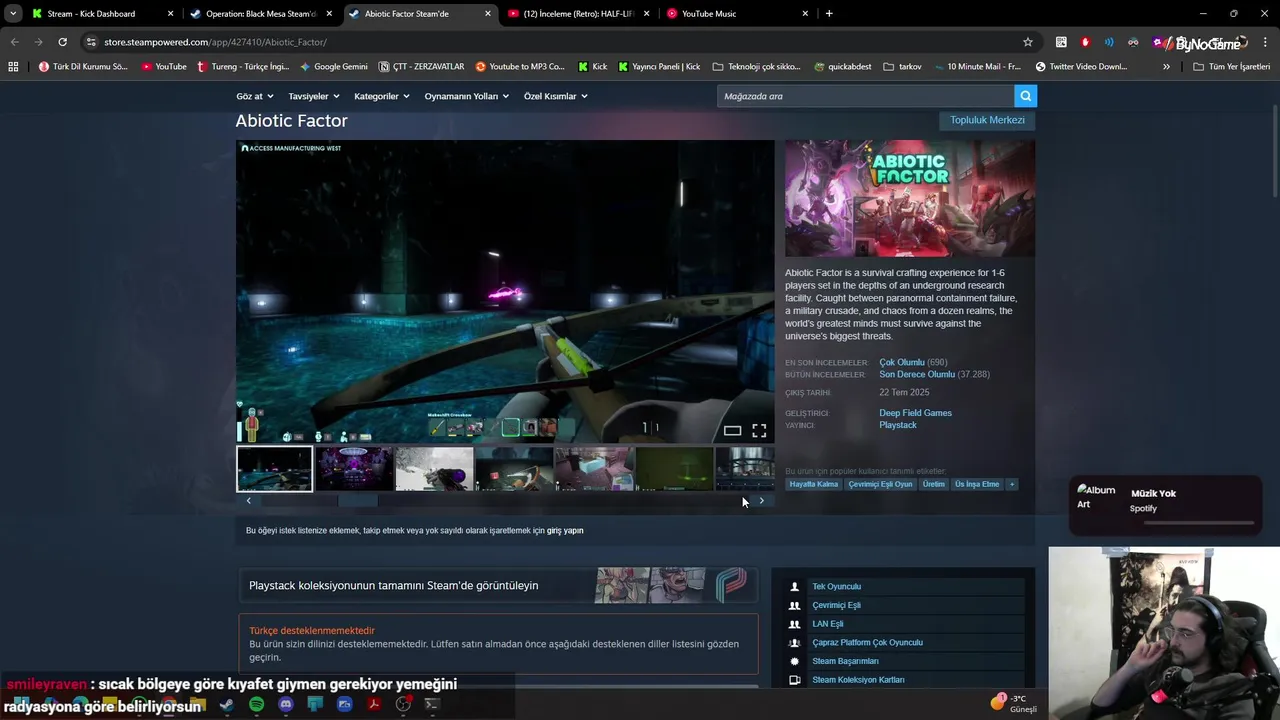This screenshot has height=720, width=1280.
Task: Click the browser page vertical scrollbar
Action: (1275, 150)
